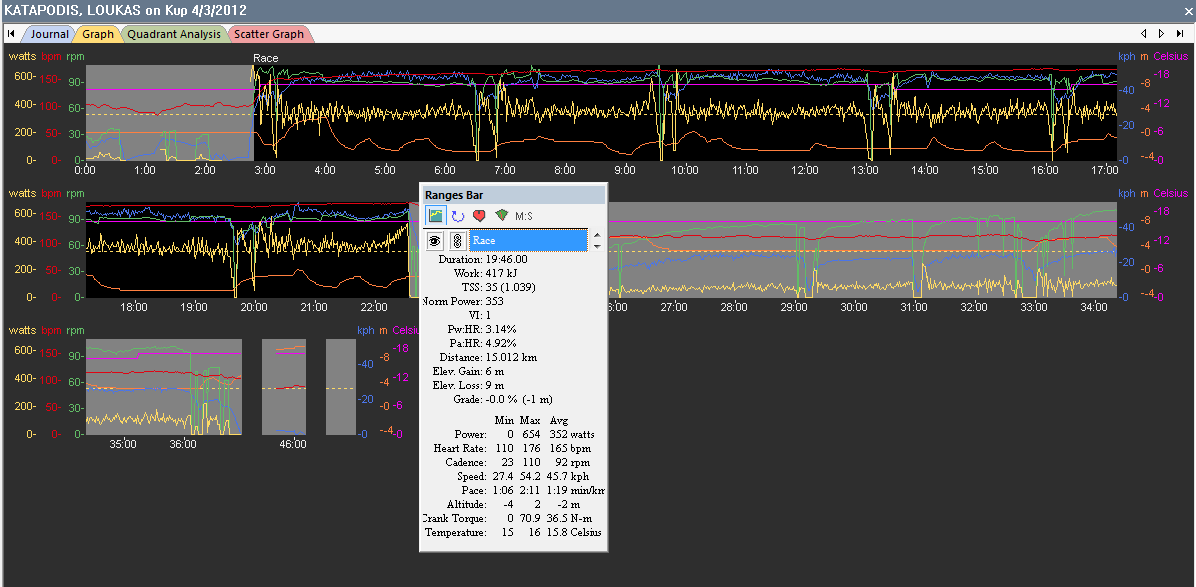1196x587 pixels.
Task: Click the Race marker label on the chart
Action: (x=266, y=58)
